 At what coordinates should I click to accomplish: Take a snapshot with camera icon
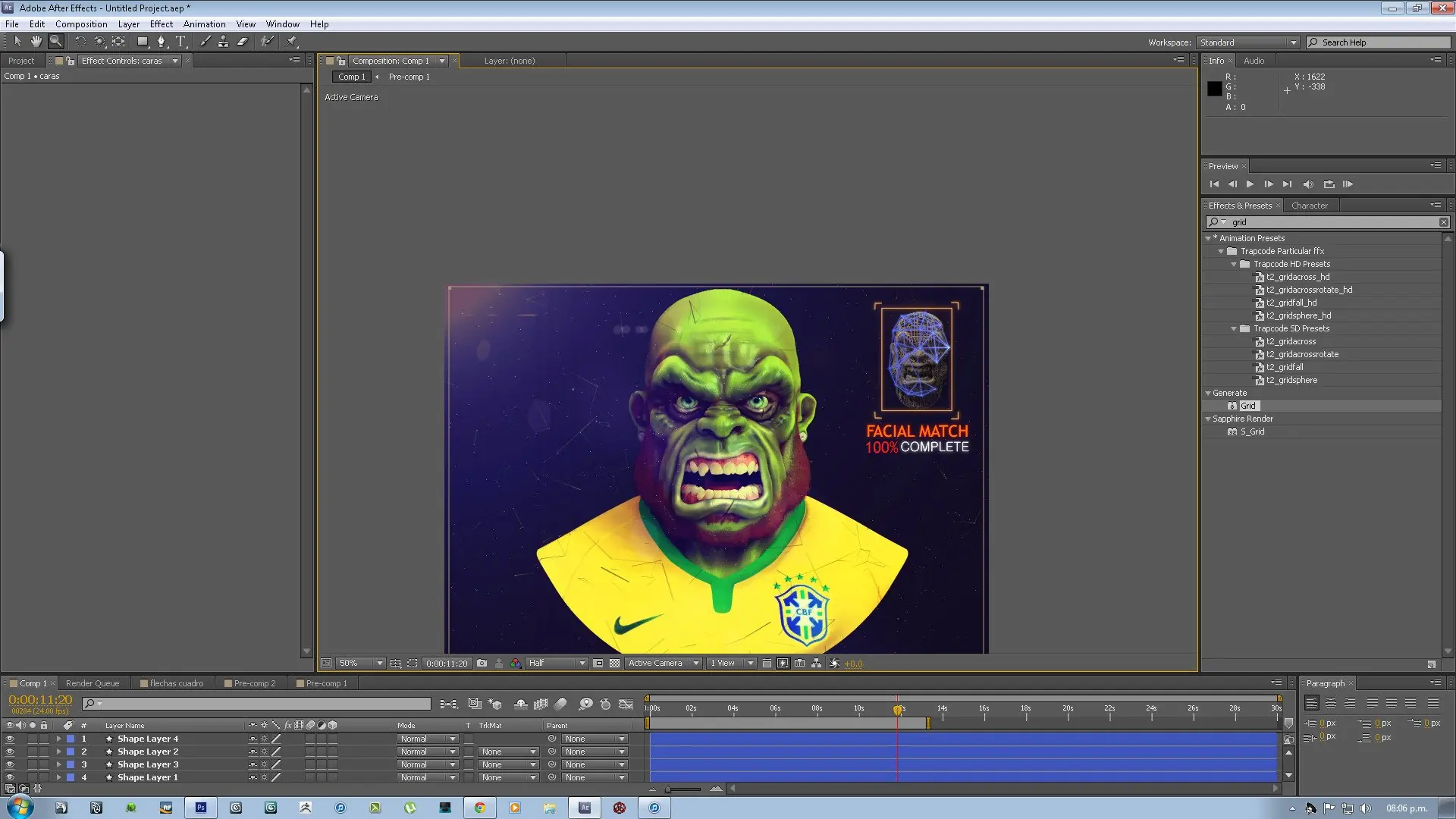click(482, 664)
